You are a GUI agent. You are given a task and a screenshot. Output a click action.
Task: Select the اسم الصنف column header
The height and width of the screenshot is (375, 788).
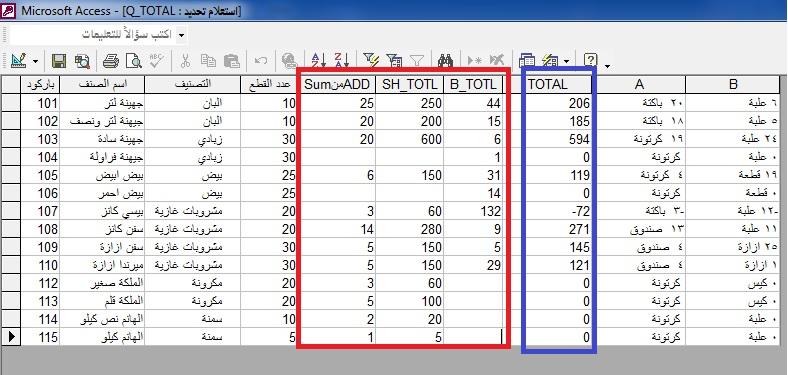(102, 84)
